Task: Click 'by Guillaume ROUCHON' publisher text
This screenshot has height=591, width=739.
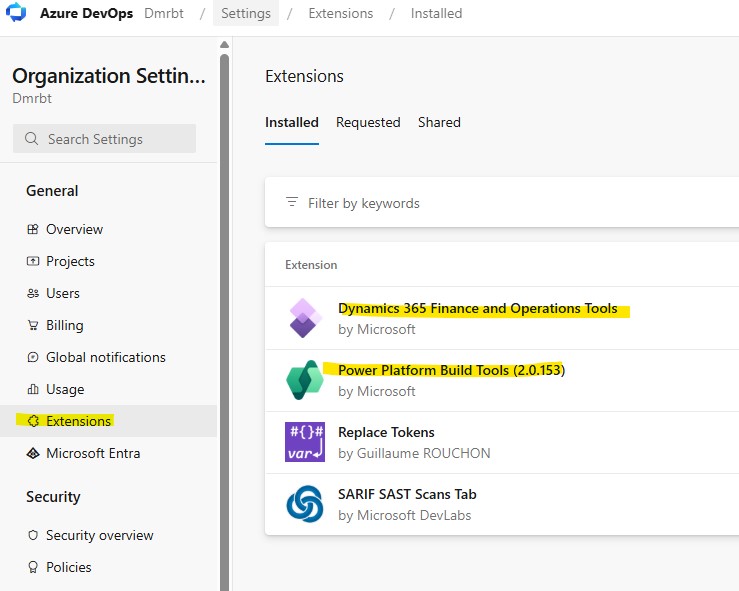Action: click(414, 453)
